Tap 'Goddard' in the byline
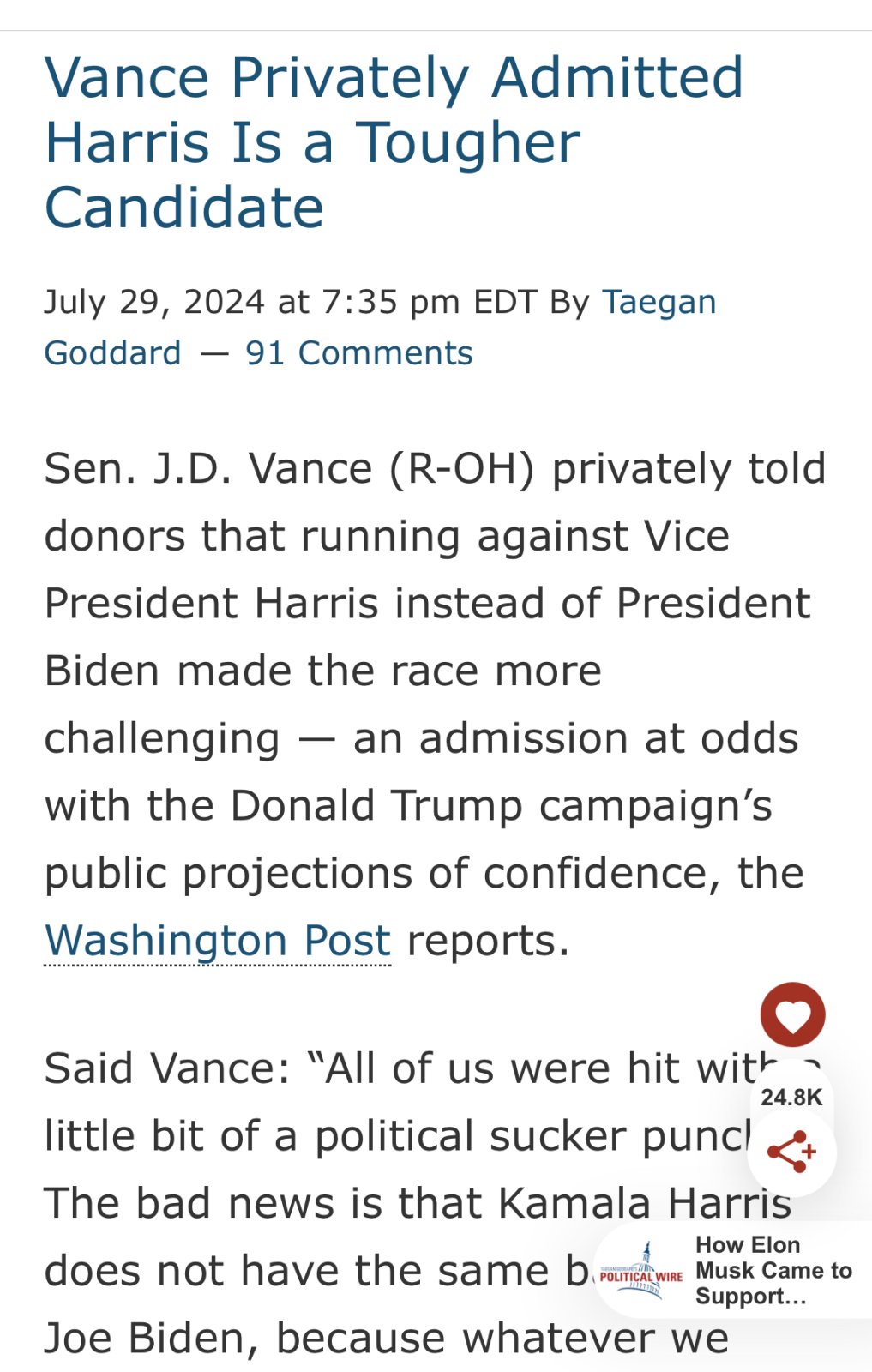 pos(112,353)
